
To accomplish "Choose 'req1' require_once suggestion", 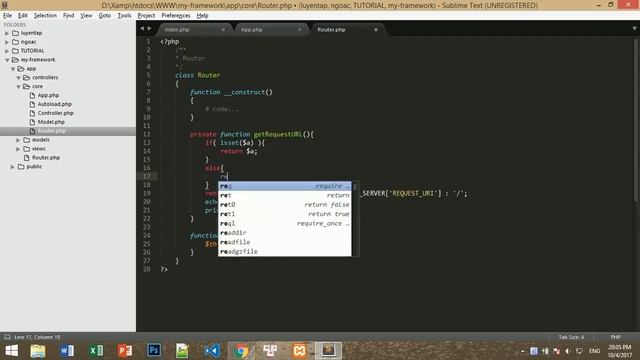I will point(284,224).
